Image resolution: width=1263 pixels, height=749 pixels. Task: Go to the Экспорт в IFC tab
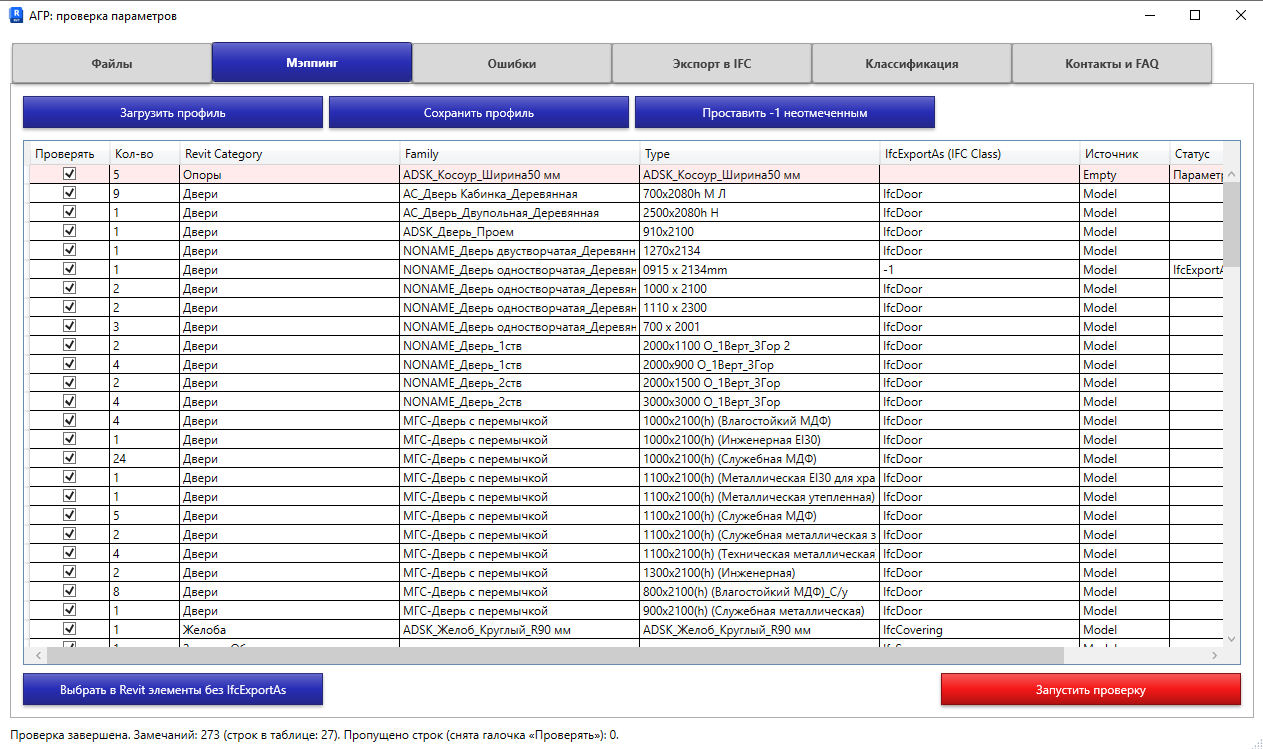712,64
